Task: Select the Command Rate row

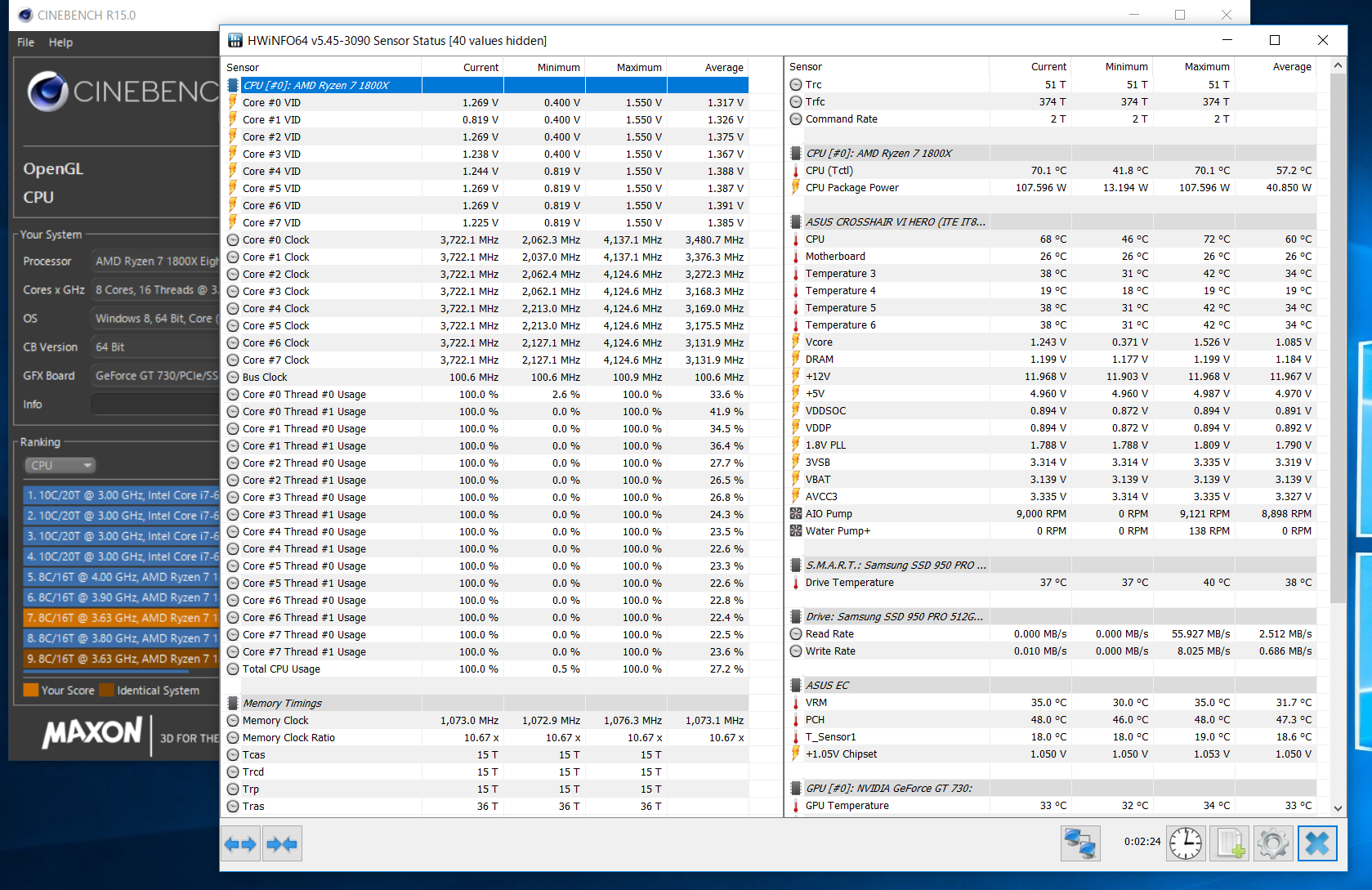Action: [1052, 119]
